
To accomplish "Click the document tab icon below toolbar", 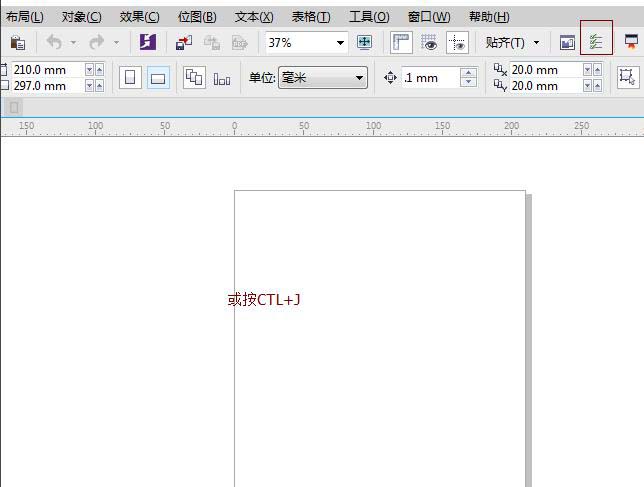I will click(14, 108).
